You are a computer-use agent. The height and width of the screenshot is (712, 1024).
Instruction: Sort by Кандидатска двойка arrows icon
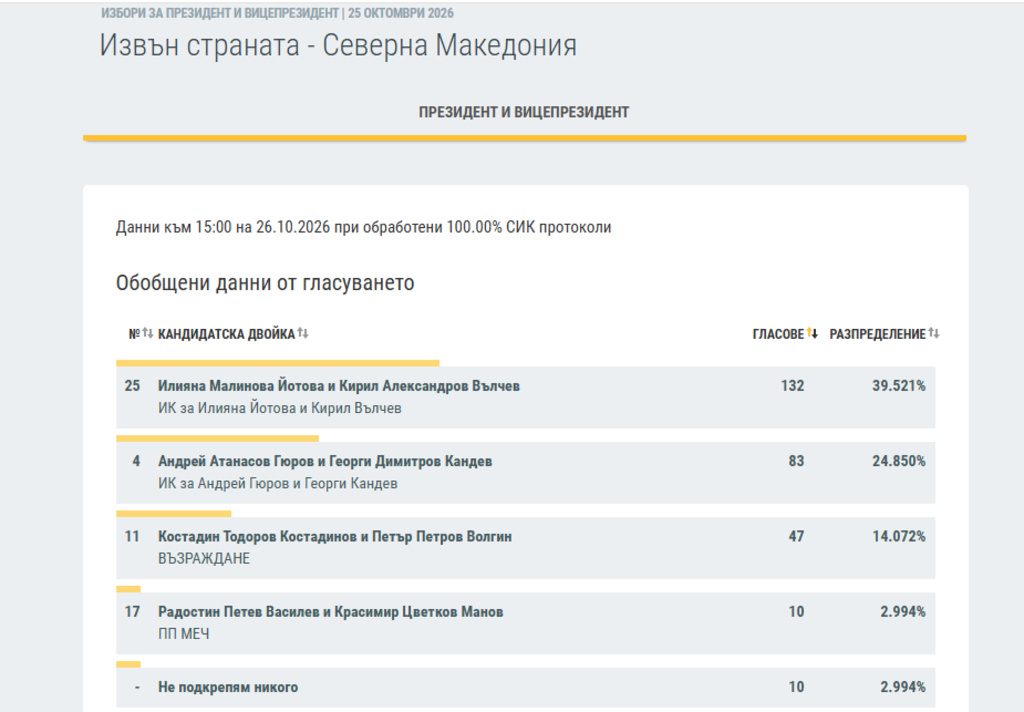point(303,333)
